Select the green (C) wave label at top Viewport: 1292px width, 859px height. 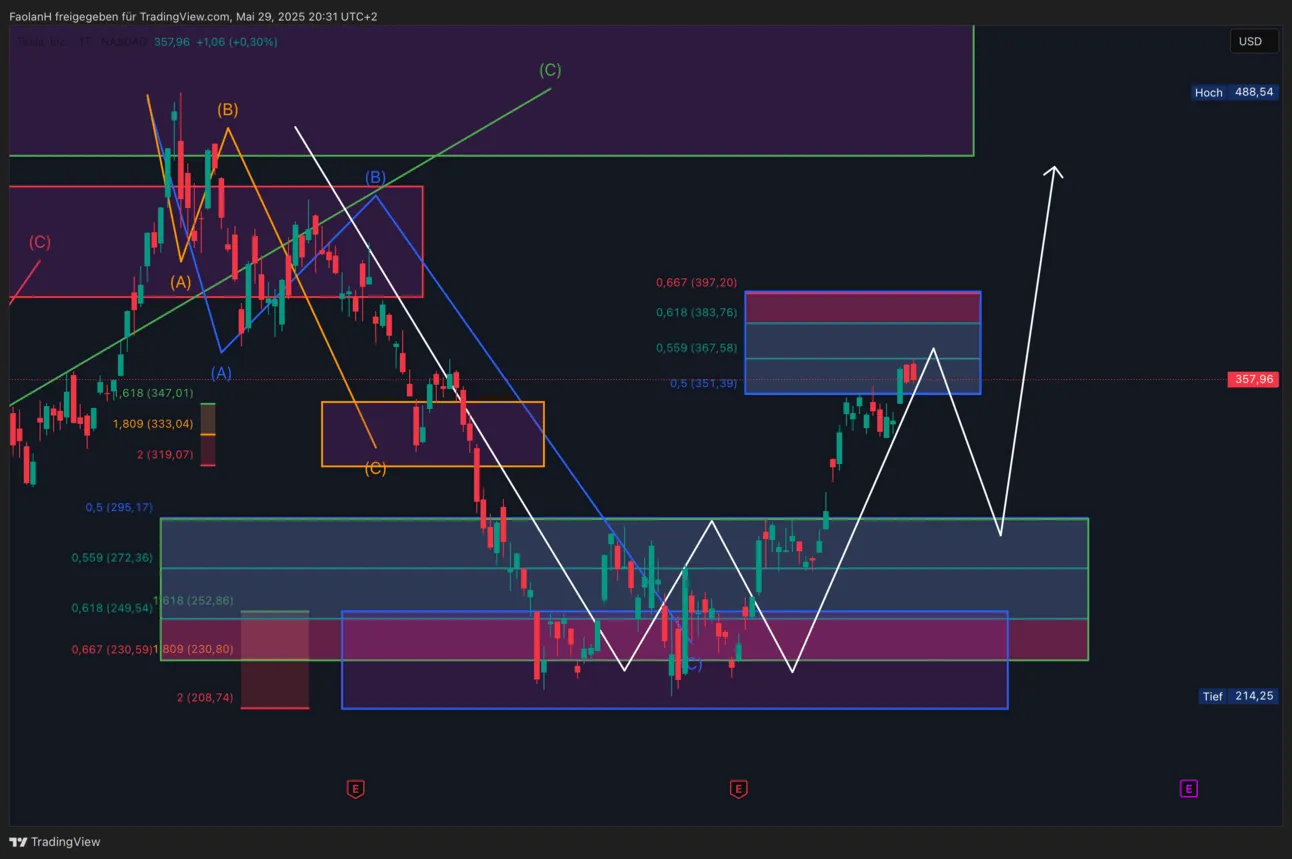pyautogui.click(x=550, y=70)
